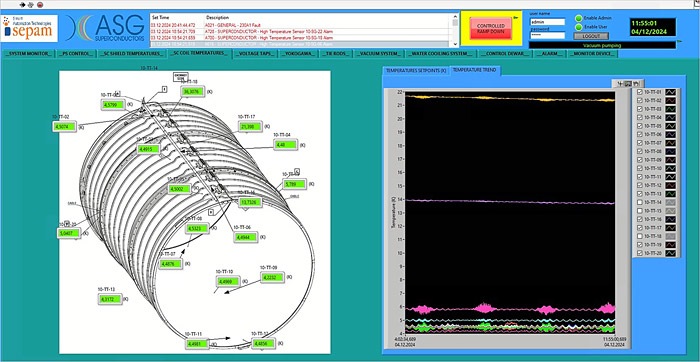Click the 10-TT-19 plot line sample icon
The height and width of the screenshot is (362, 700).
tap(671, 244)
